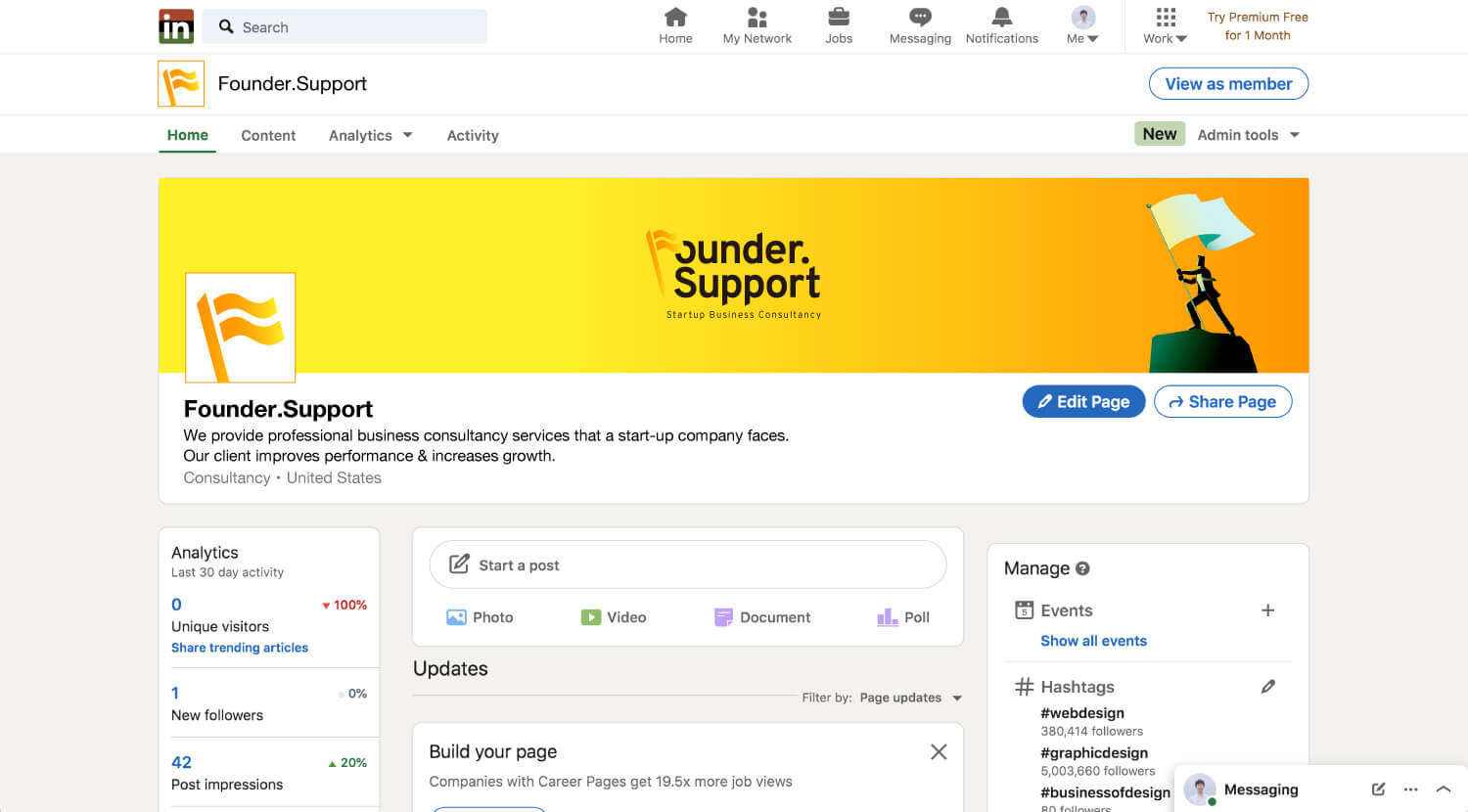Open Share trending articles link
Viewport: 1468px width, 812px height.
click(x=240, y=648)
